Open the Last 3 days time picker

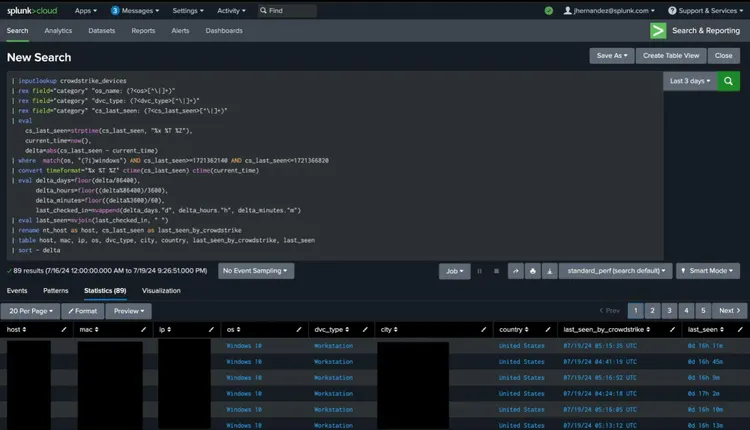coord(692,81)
